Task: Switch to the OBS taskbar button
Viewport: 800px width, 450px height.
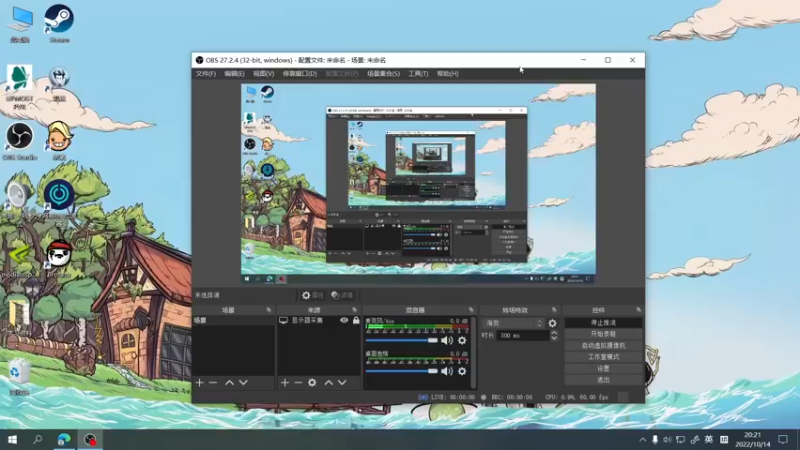Action: (90, 439)
